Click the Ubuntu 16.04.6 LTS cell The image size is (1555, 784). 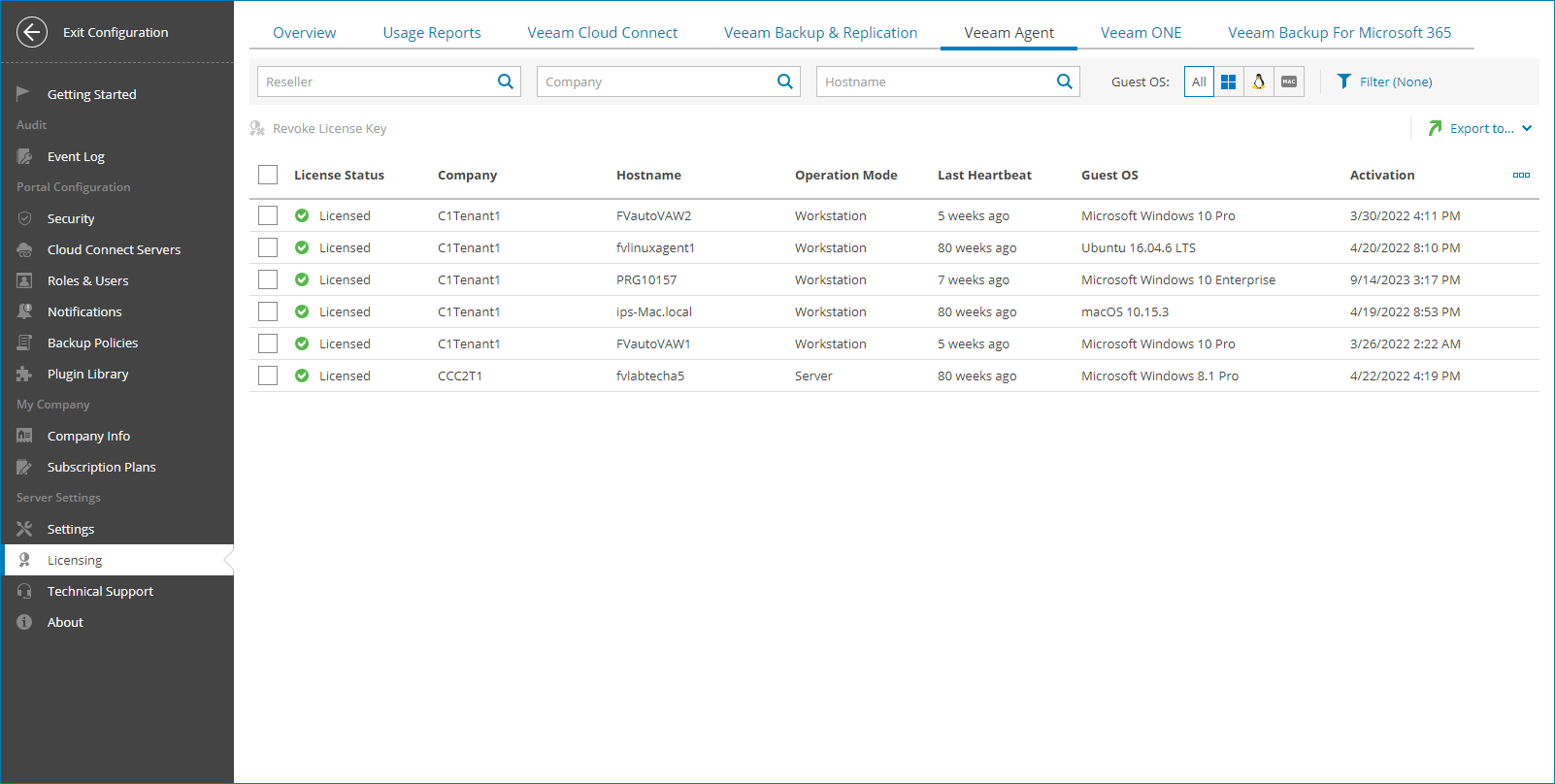tap(1139, 247)
